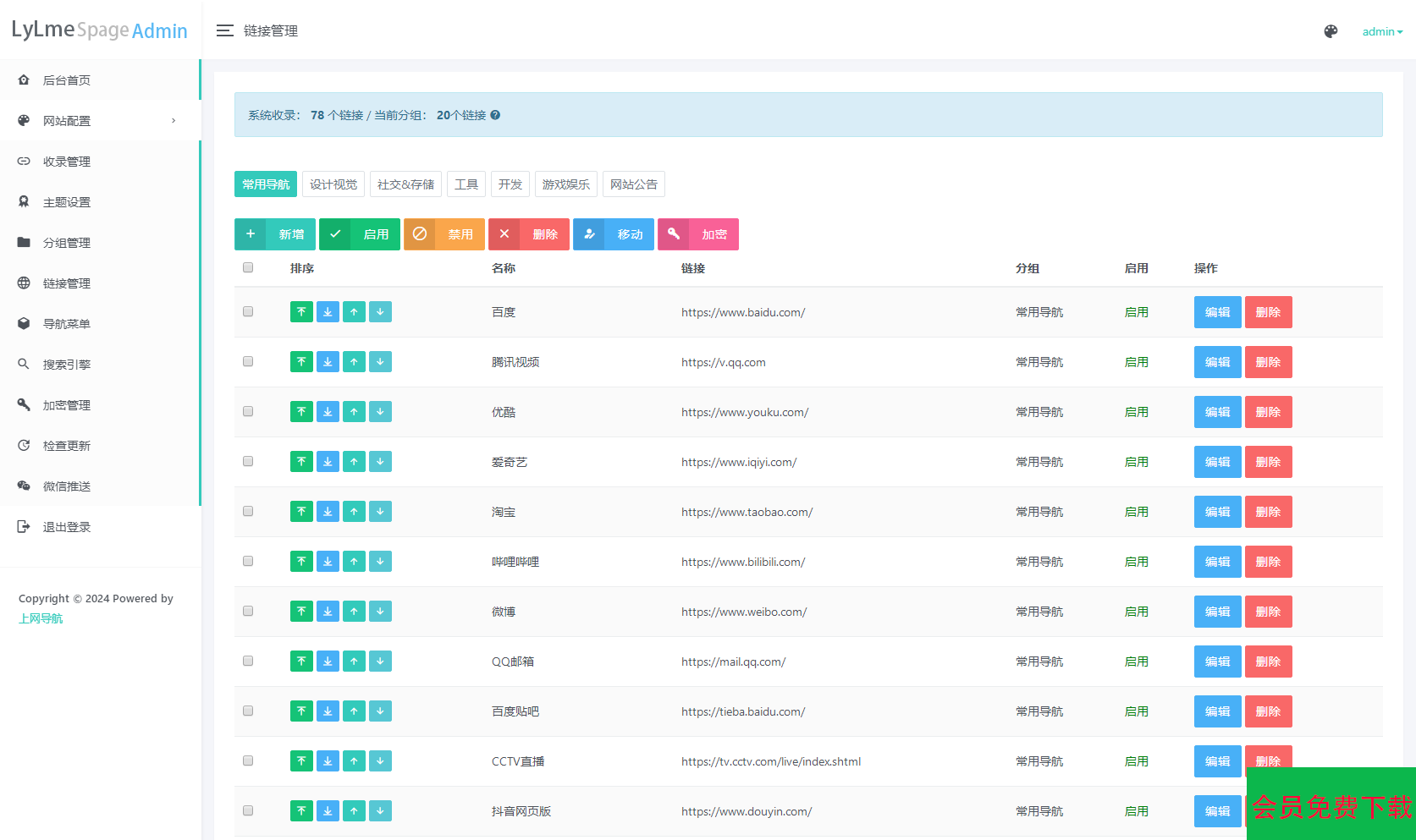
Task: Move 优酷 row up one position
Action: point(354,412)
